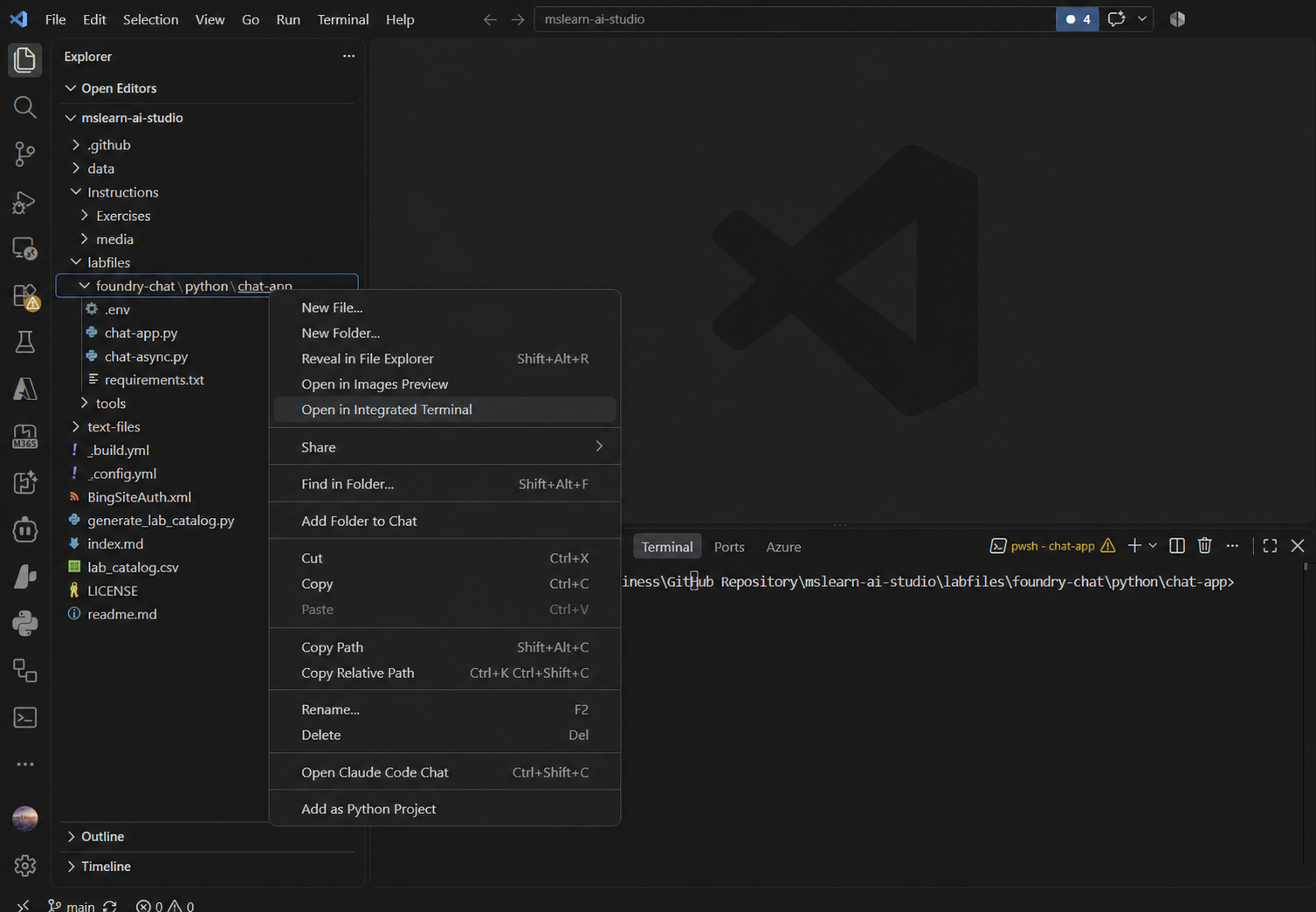Open the chat dropdown arrow in title bar
Image resolution: width=1316 pixels, height=912 pixels.
[x=1142, y=19]
